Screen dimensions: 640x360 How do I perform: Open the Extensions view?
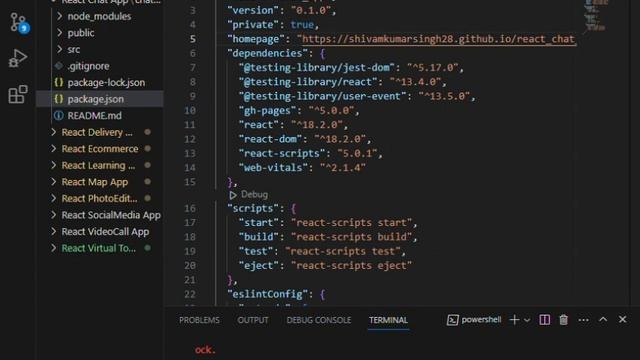[18, 94]
